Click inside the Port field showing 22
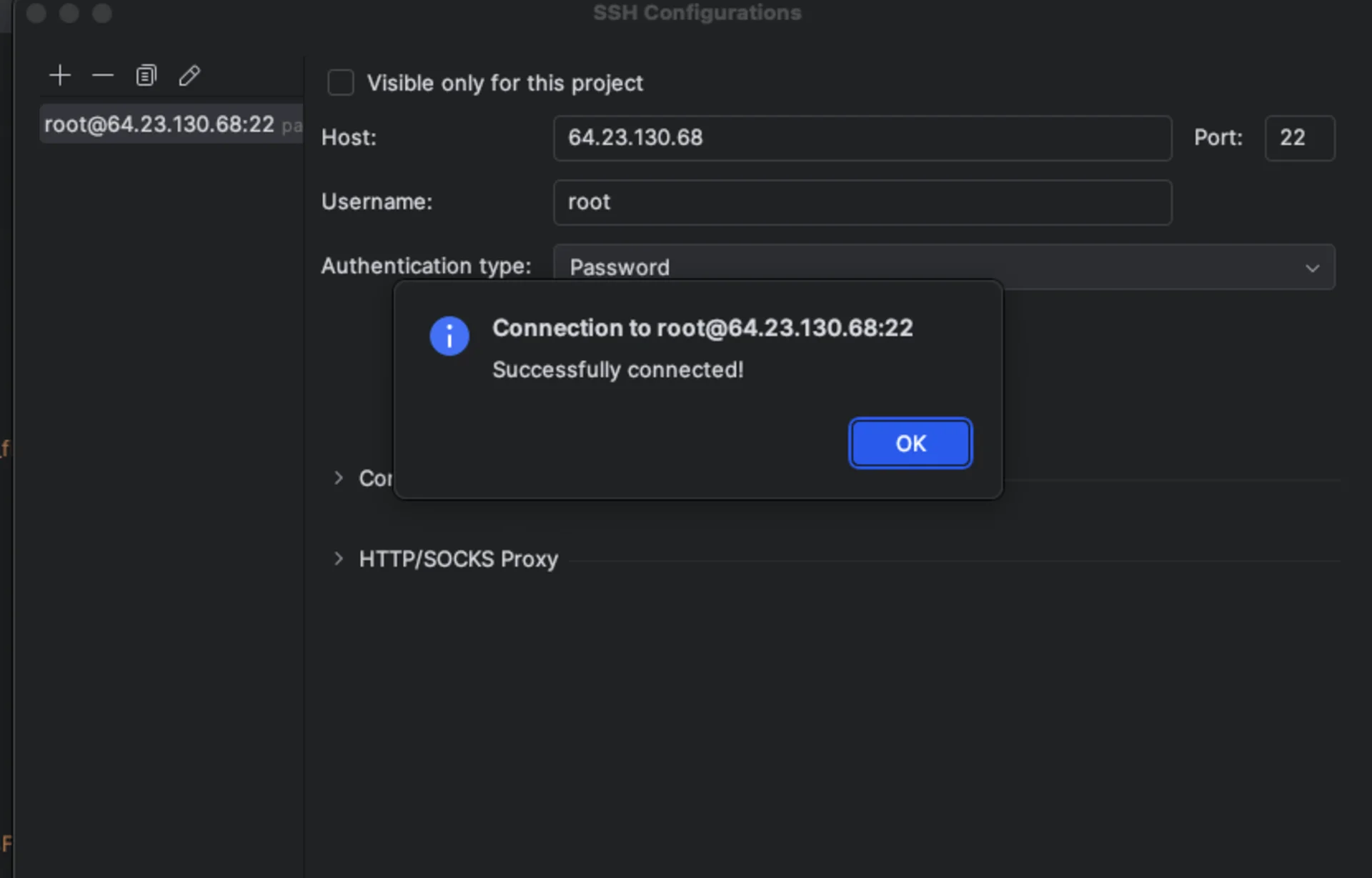 click(1299, 138)
